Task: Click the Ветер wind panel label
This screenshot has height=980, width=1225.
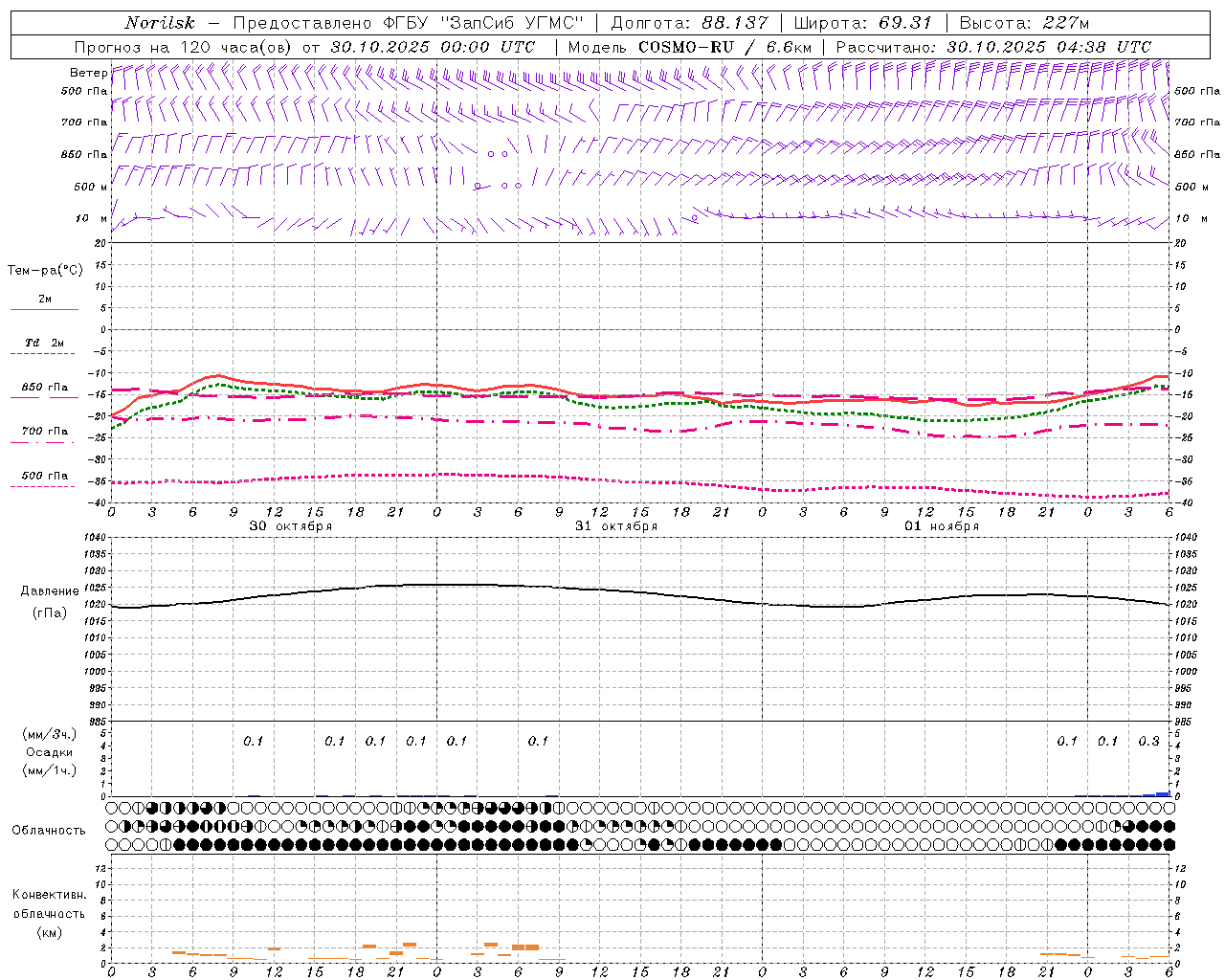Action: pos(88,73)
